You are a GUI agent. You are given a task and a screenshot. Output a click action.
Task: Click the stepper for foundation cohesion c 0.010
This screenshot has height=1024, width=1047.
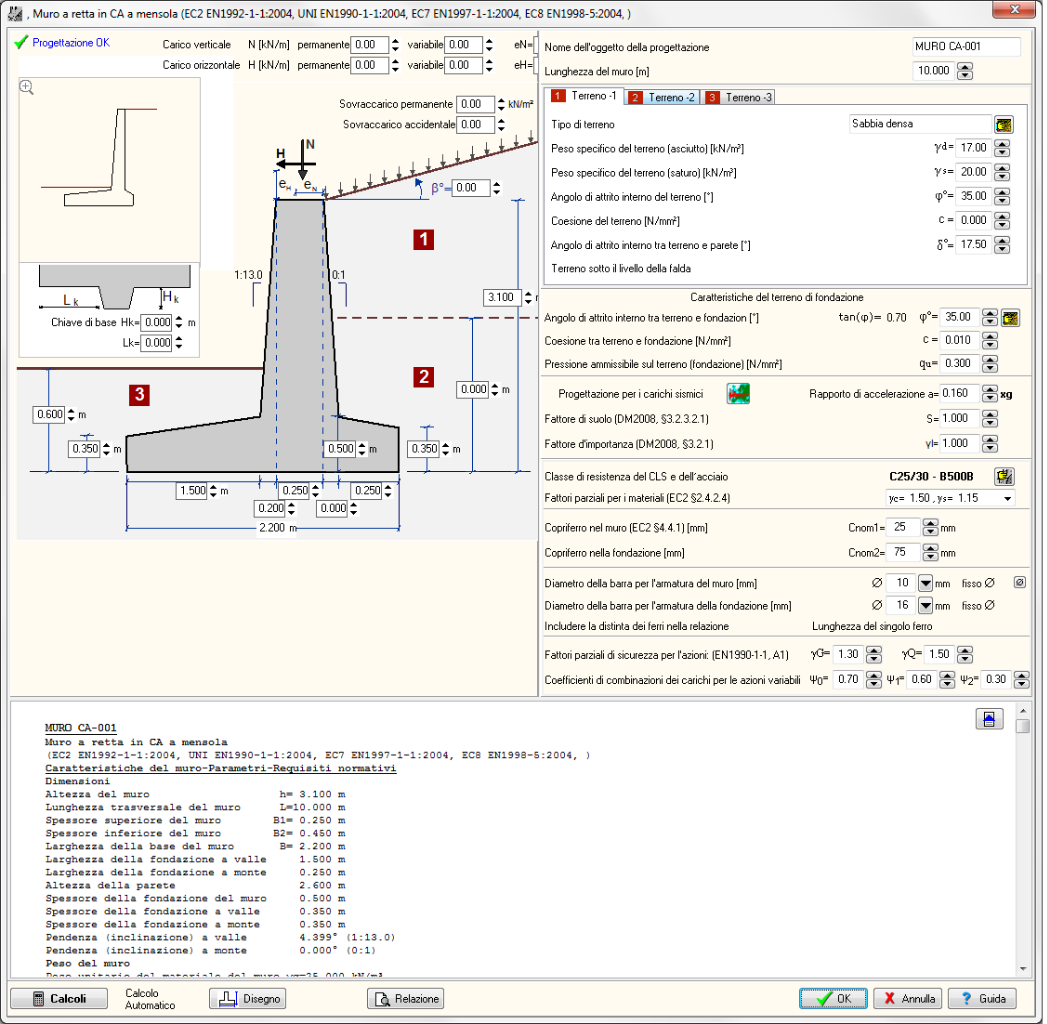990,340
